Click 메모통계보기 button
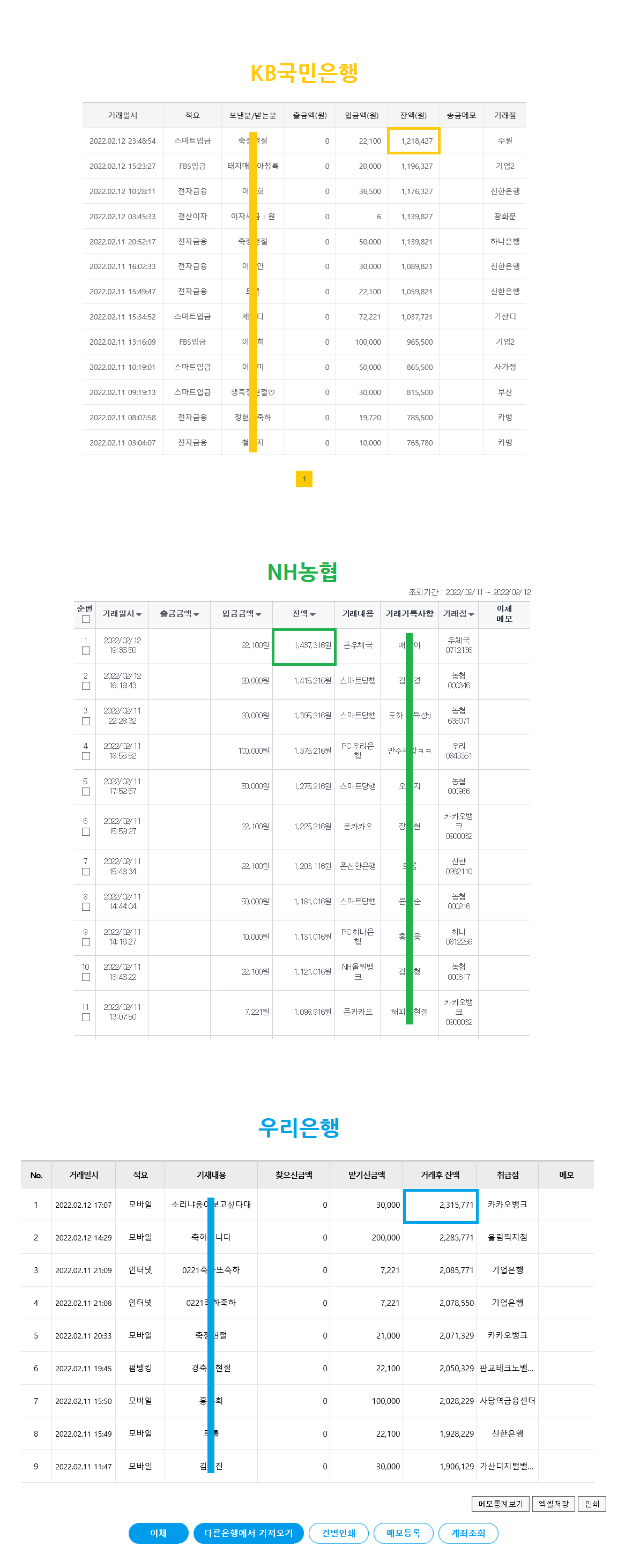The height and width of the screenshot is (1568, 625). tap(500, 1504)
